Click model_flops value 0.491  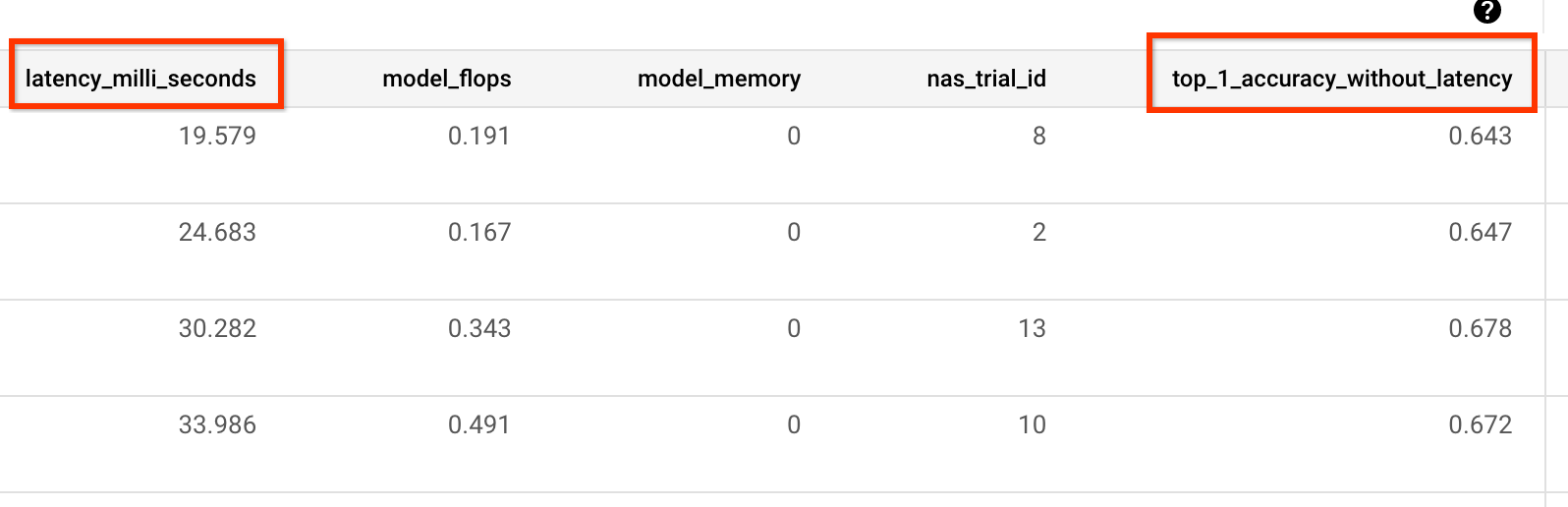[x=479, y=424]
